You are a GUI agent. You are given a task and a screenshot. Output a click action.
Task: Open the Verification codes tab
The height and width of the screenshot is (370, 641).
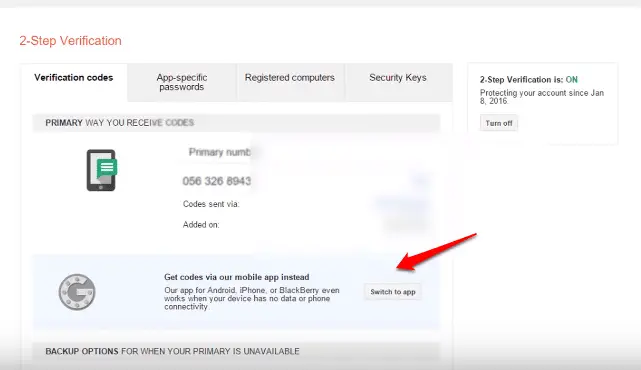pos(74,82)
